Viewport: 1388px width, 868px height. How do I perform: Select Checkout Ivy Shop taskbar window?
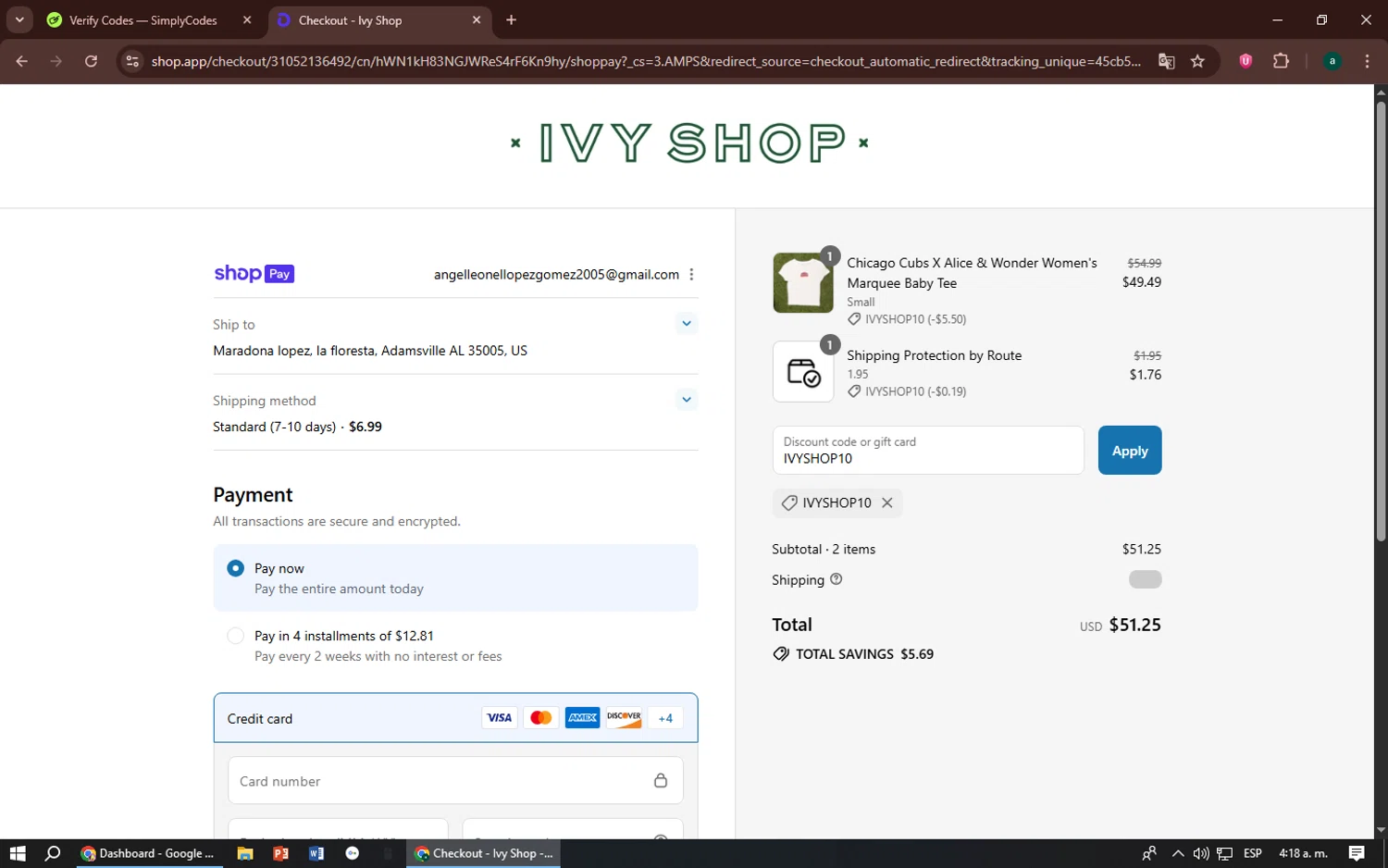[483, 853]
